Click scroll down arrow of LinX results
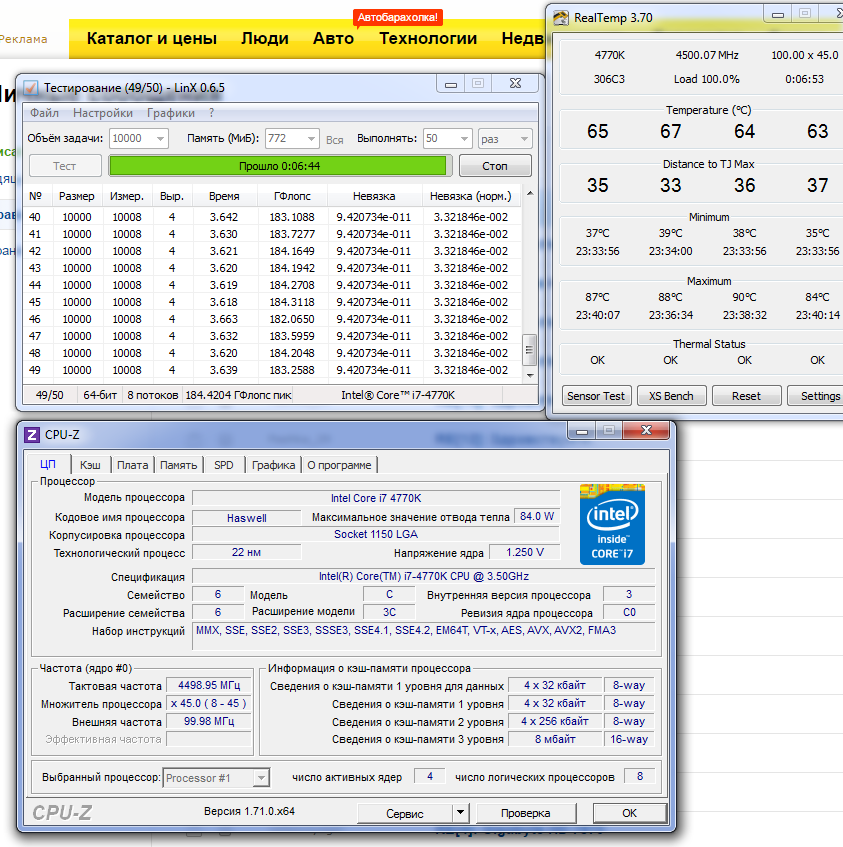 (530, 375)
